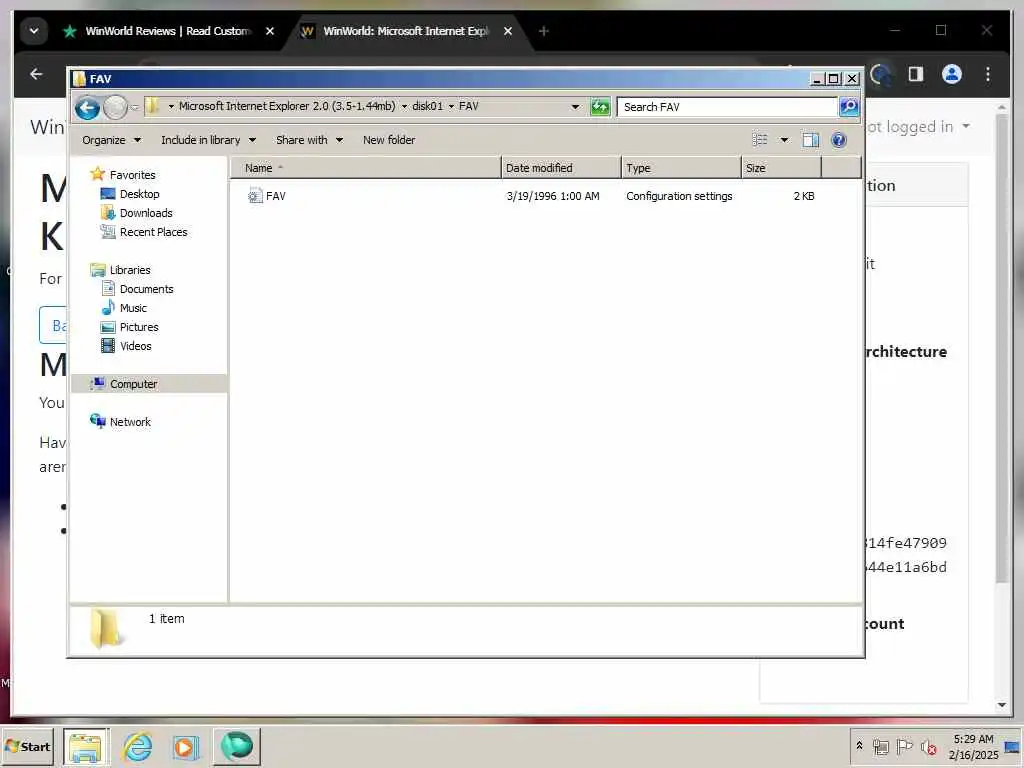Focus the Search FAV input field
This screenshot has width=1024, height=768.
coord(727,106)
